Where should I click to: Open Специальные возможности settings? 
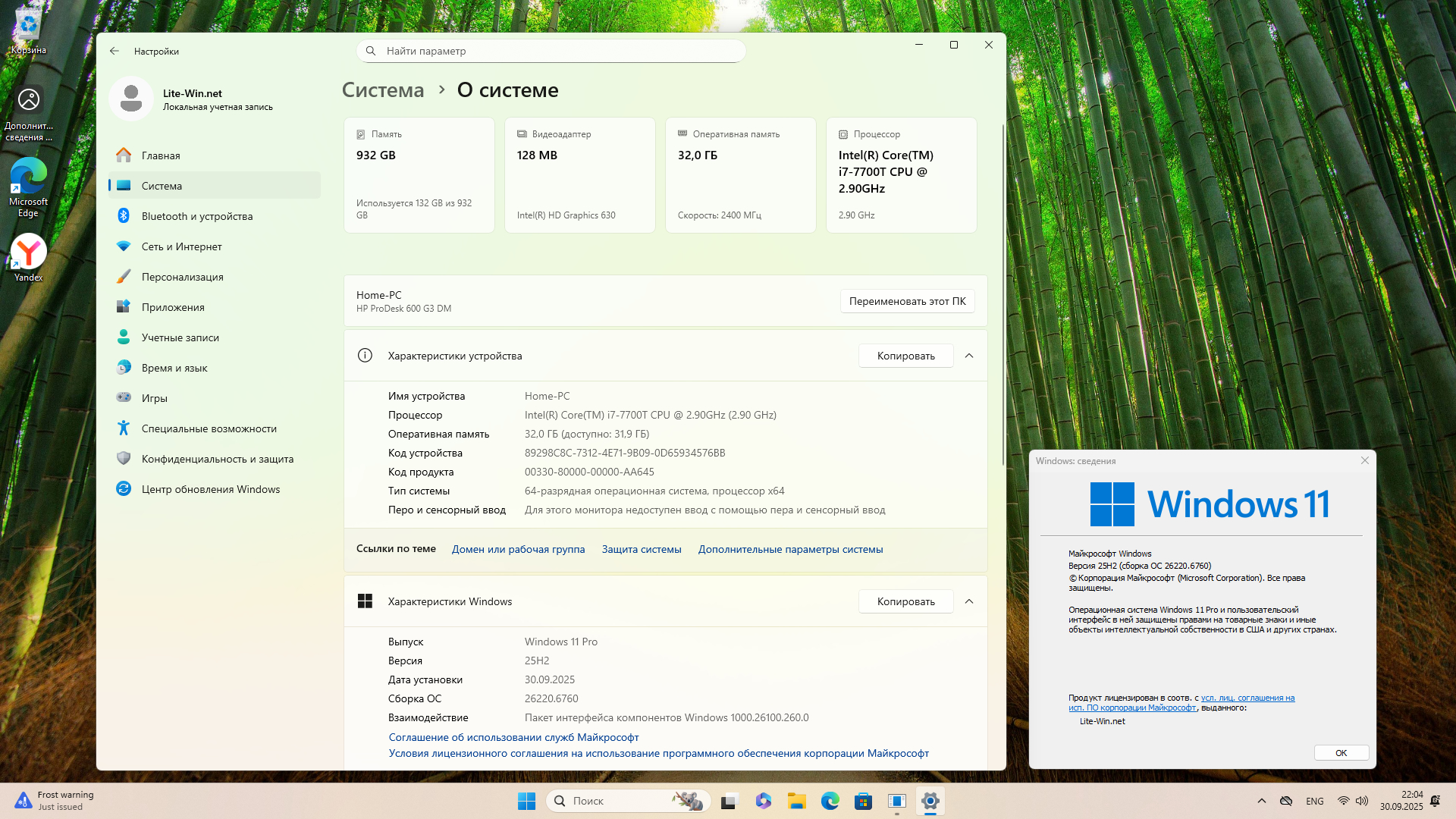point(209,428)
